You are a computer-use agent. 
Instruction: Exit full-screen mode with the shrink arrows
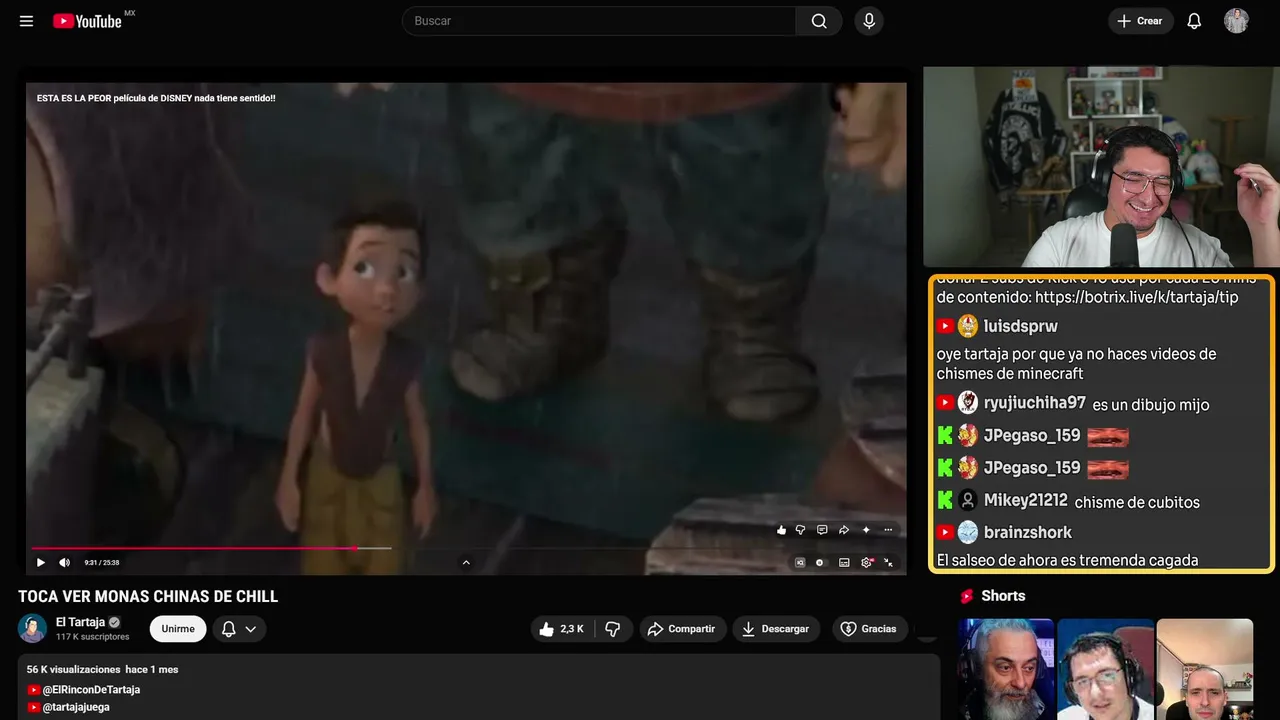[x=888, y=562]
